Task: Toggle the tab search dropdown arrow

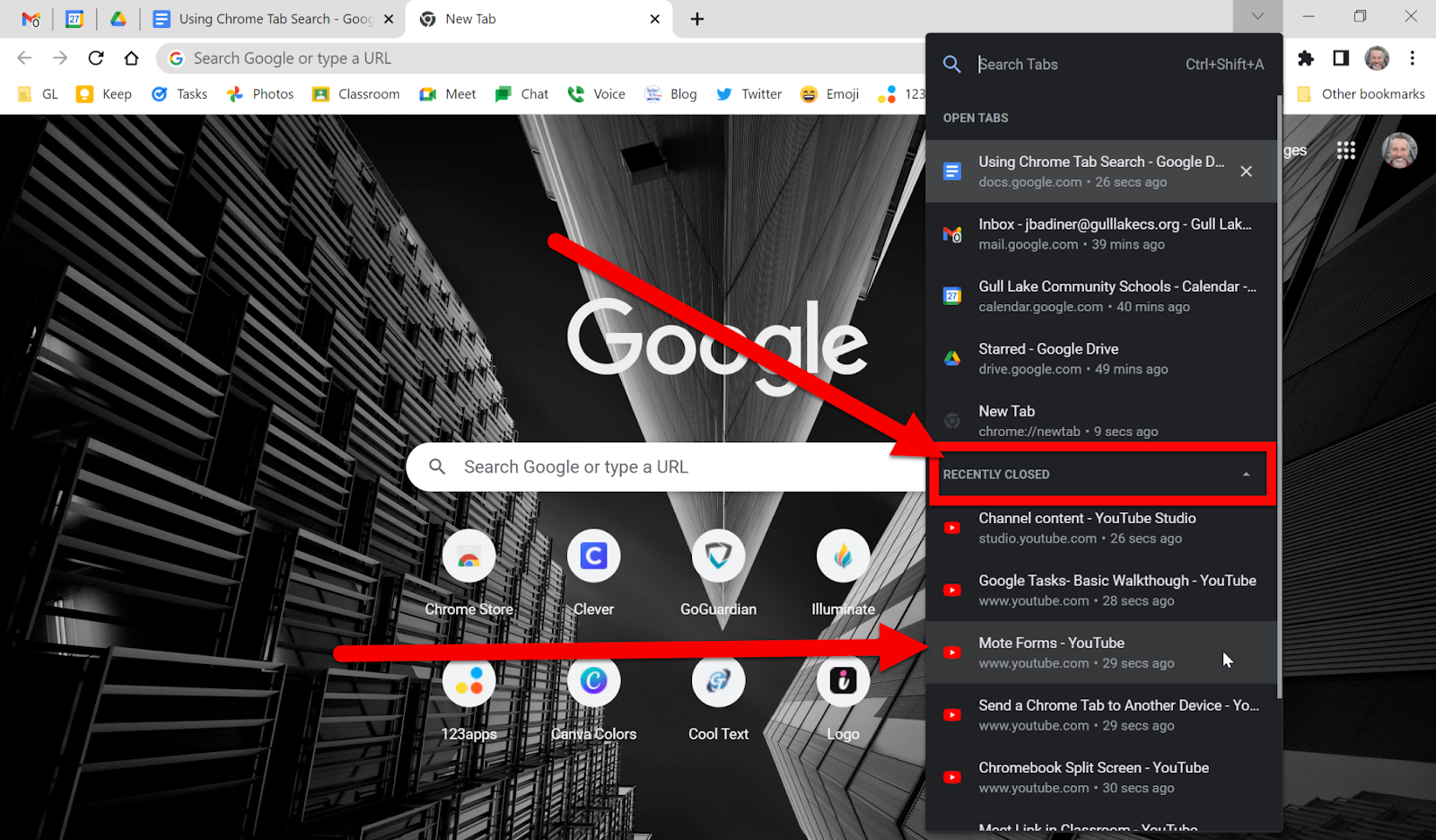Action: 1257,16
